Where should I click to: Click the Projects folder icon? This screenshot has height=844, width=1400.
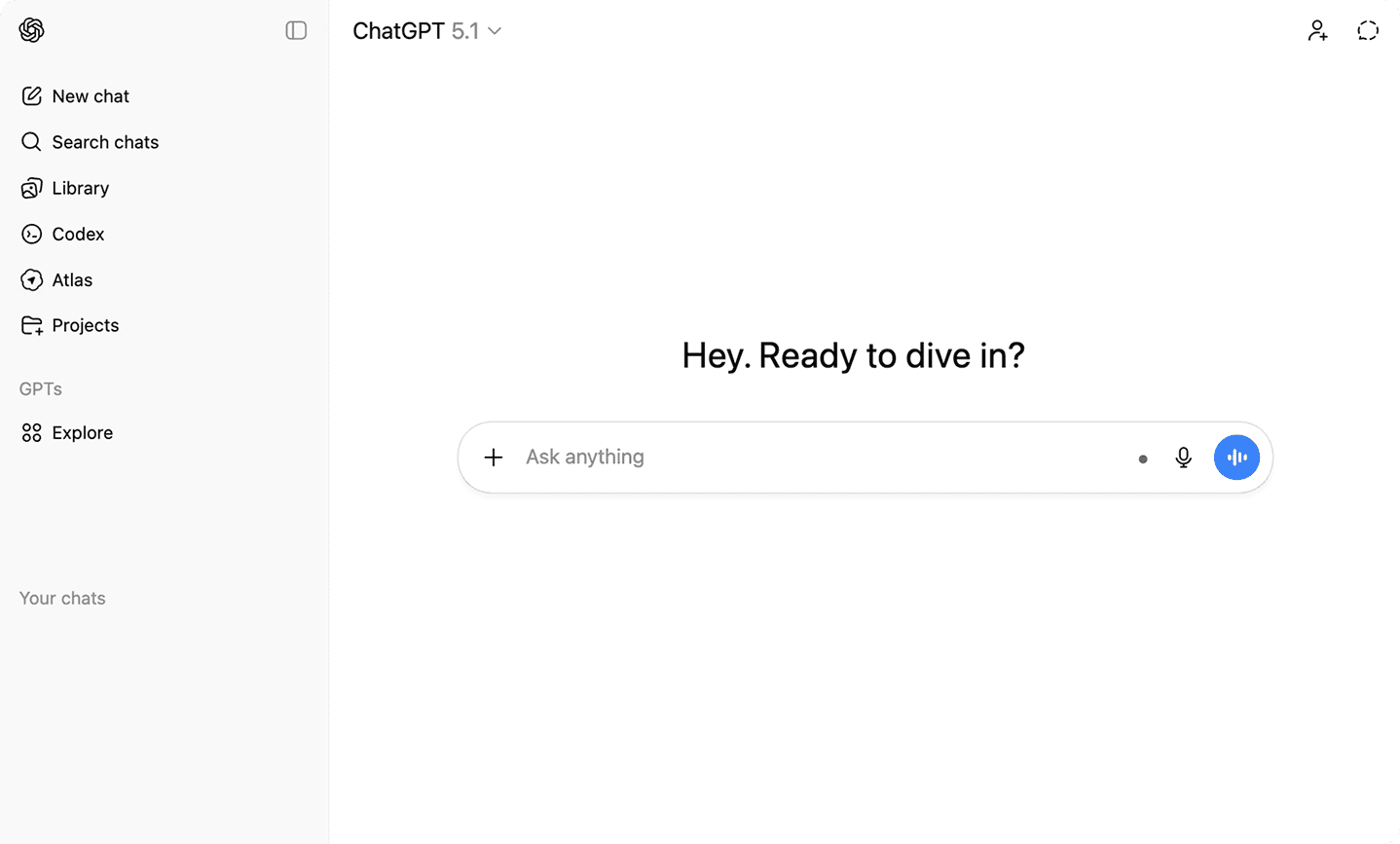(x=31, y=325)
